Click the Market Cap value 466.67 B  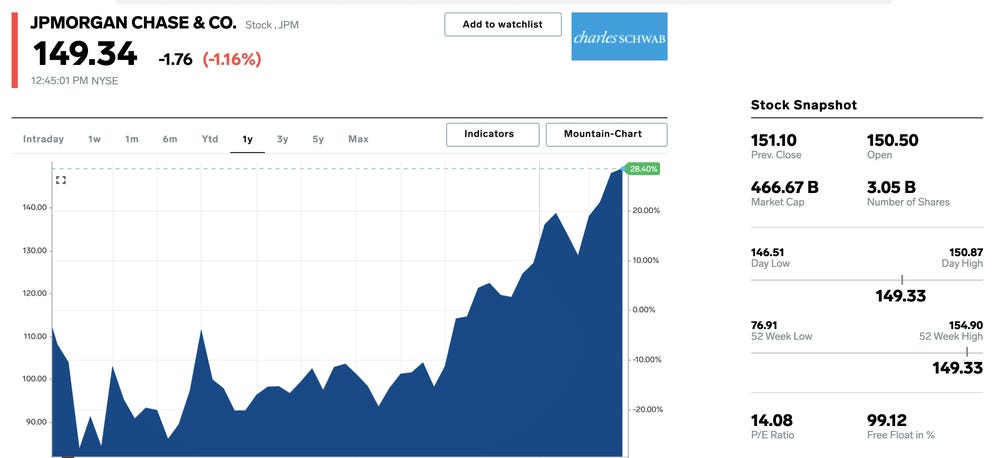[784, 188]
